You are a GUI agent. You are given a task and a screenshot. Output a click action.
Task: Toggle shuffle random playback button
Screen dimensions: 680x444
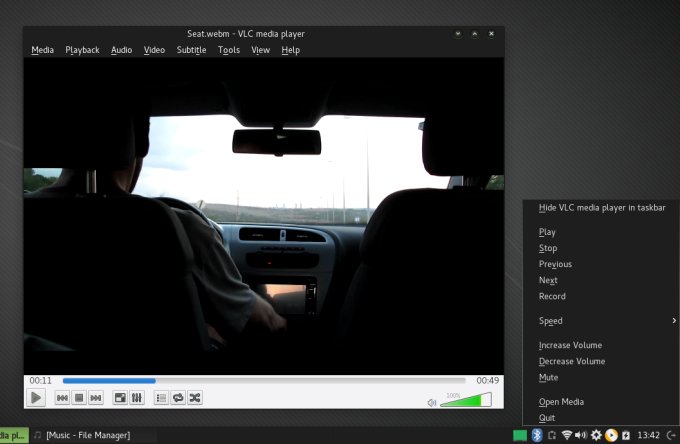click(x=195, y=398)
